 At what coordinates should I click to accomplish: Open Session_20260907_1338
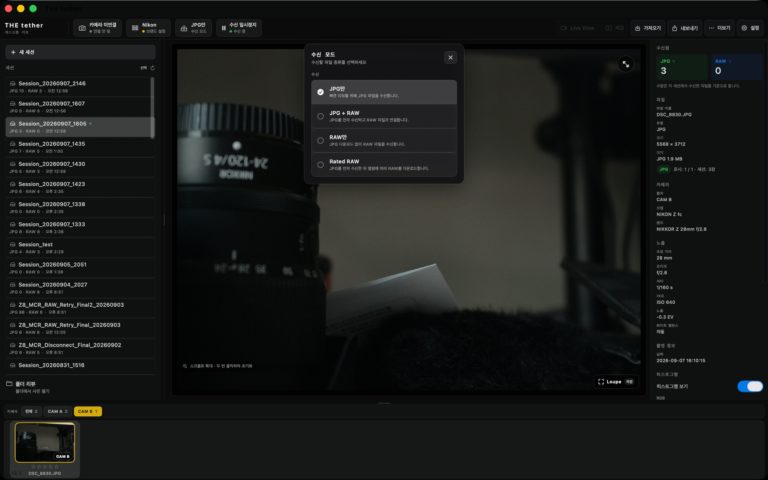pyautogui.click(x=78, y=207)
